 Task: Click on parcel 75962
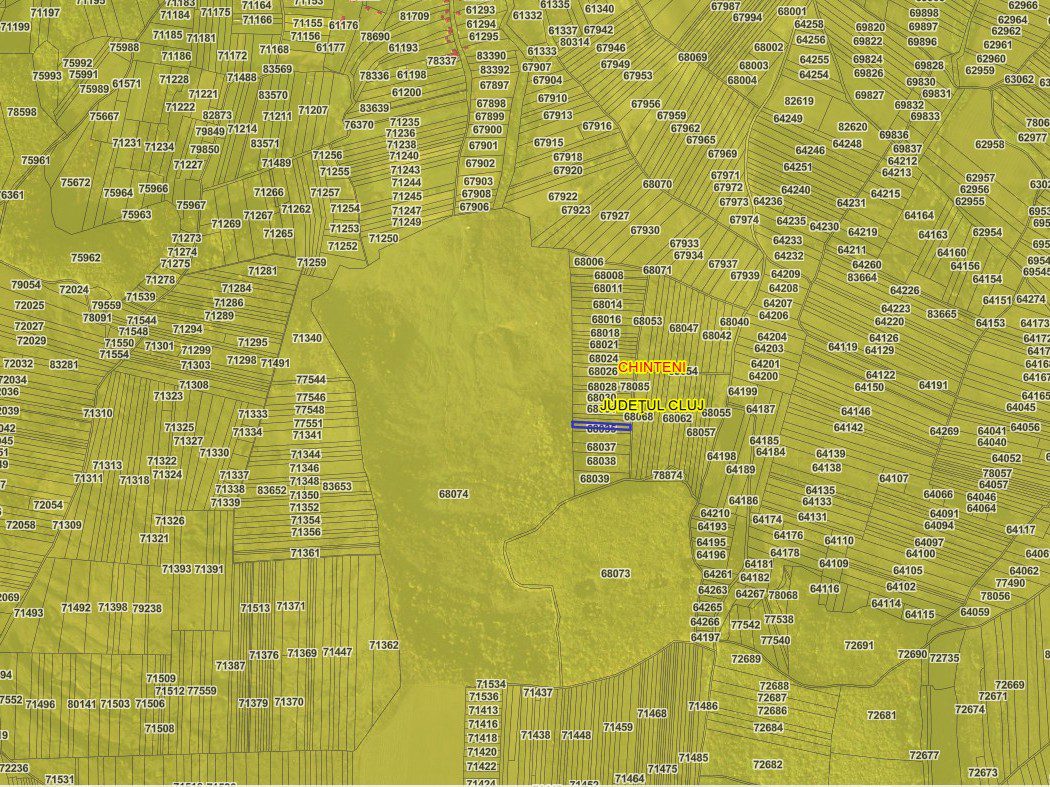click(x=86, y=257)
